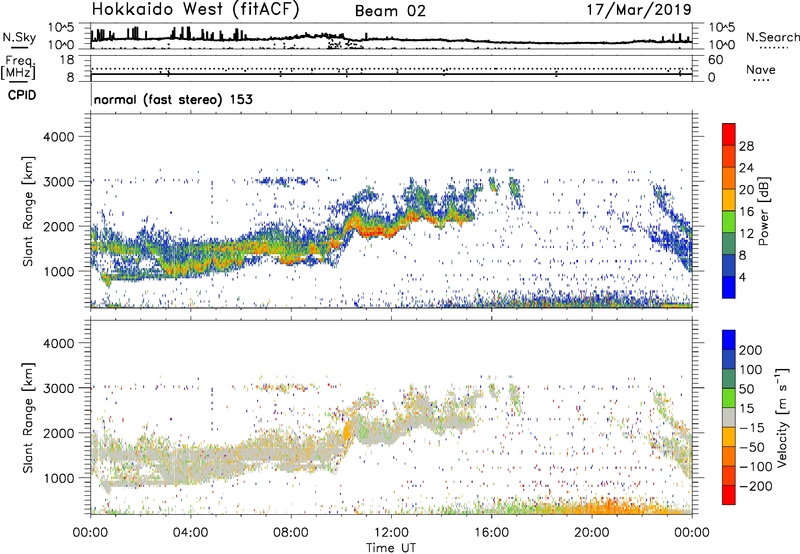
Task: Click the 'Freq. [MHz]' axis label
Action: point(19,67)
